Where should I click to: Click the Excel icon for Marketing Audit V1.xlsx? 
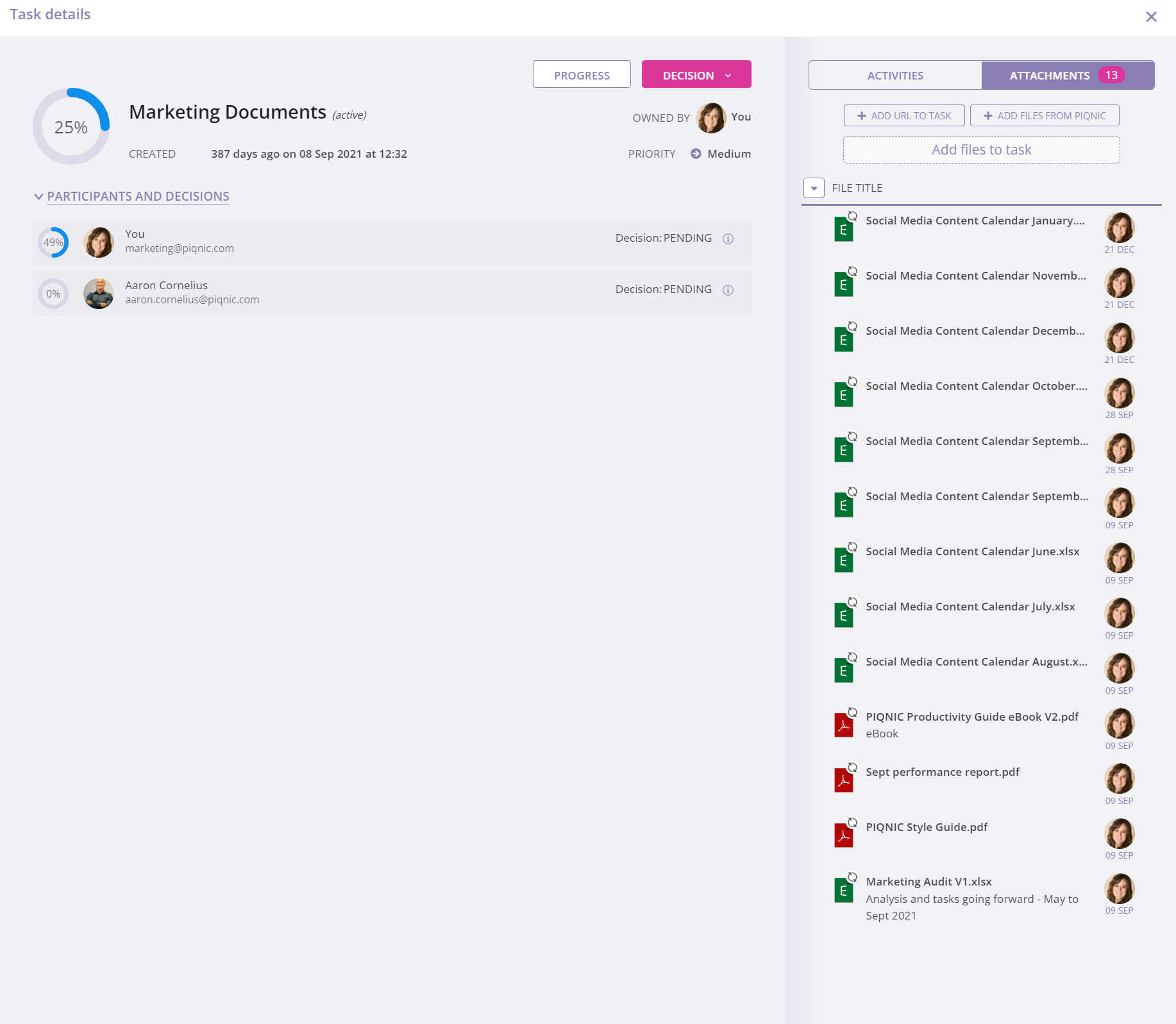point(843,891)
